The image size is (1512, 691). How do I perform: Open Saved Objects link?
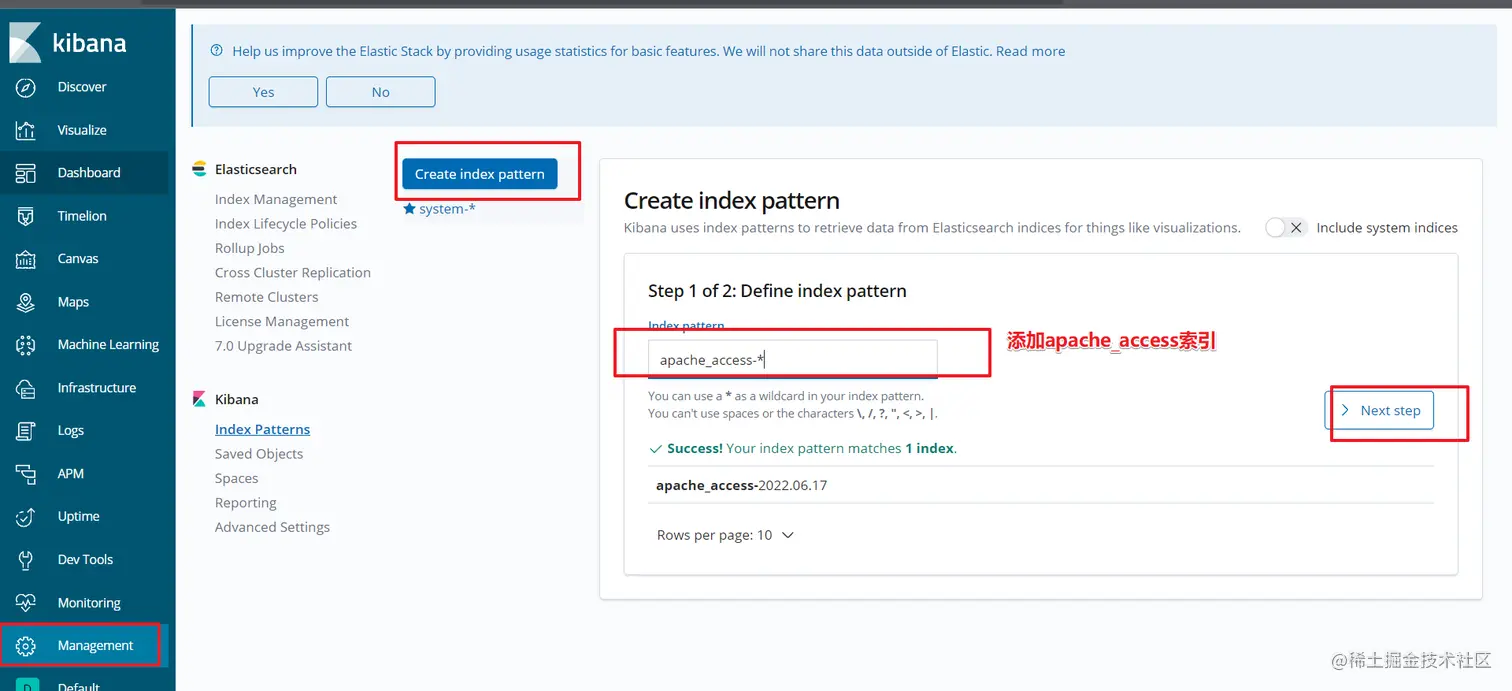pos(259,454)
